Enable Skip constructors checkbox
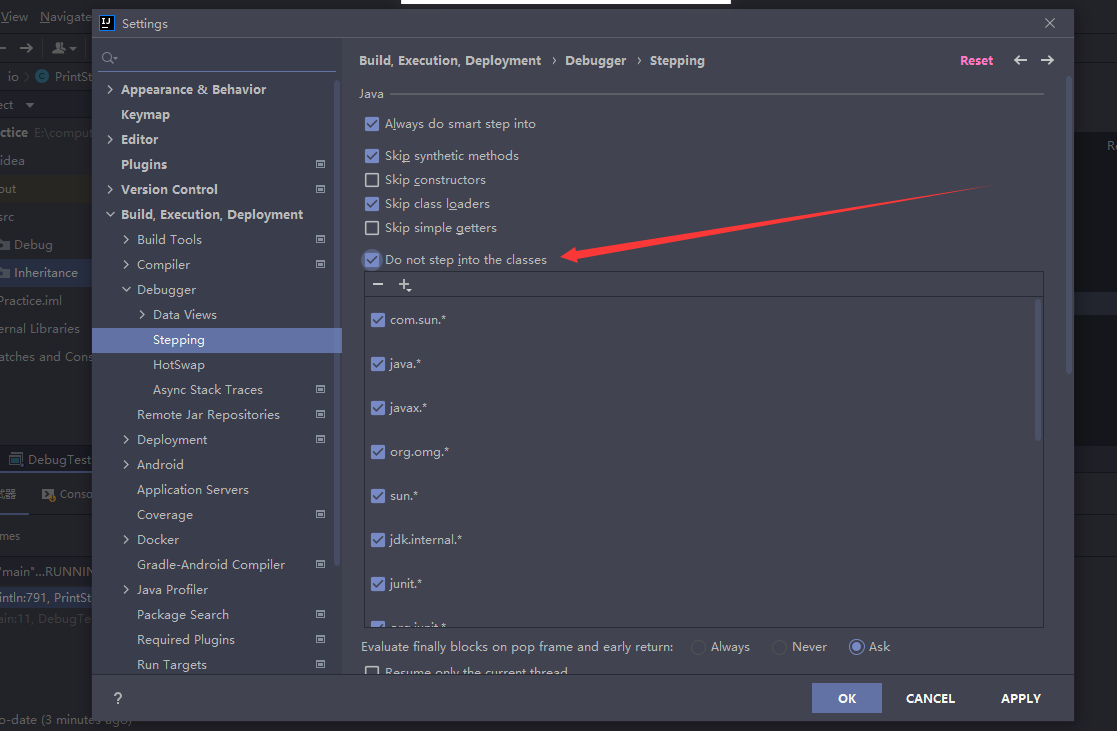This screenshot has height=731, width=1117. click(372, 180)
